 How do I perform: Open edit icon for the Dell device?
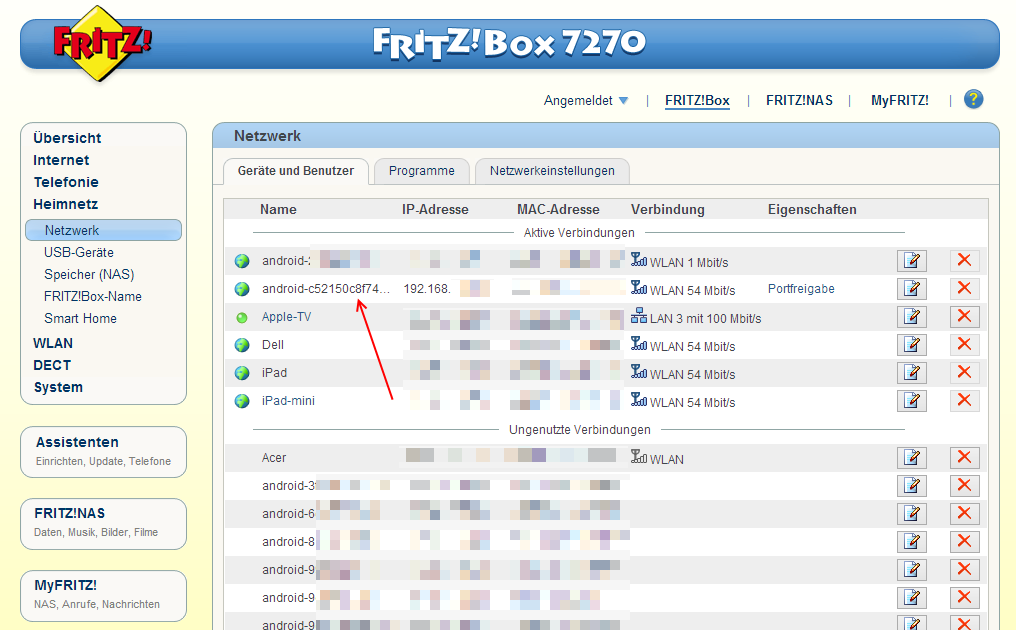point(912,344)
